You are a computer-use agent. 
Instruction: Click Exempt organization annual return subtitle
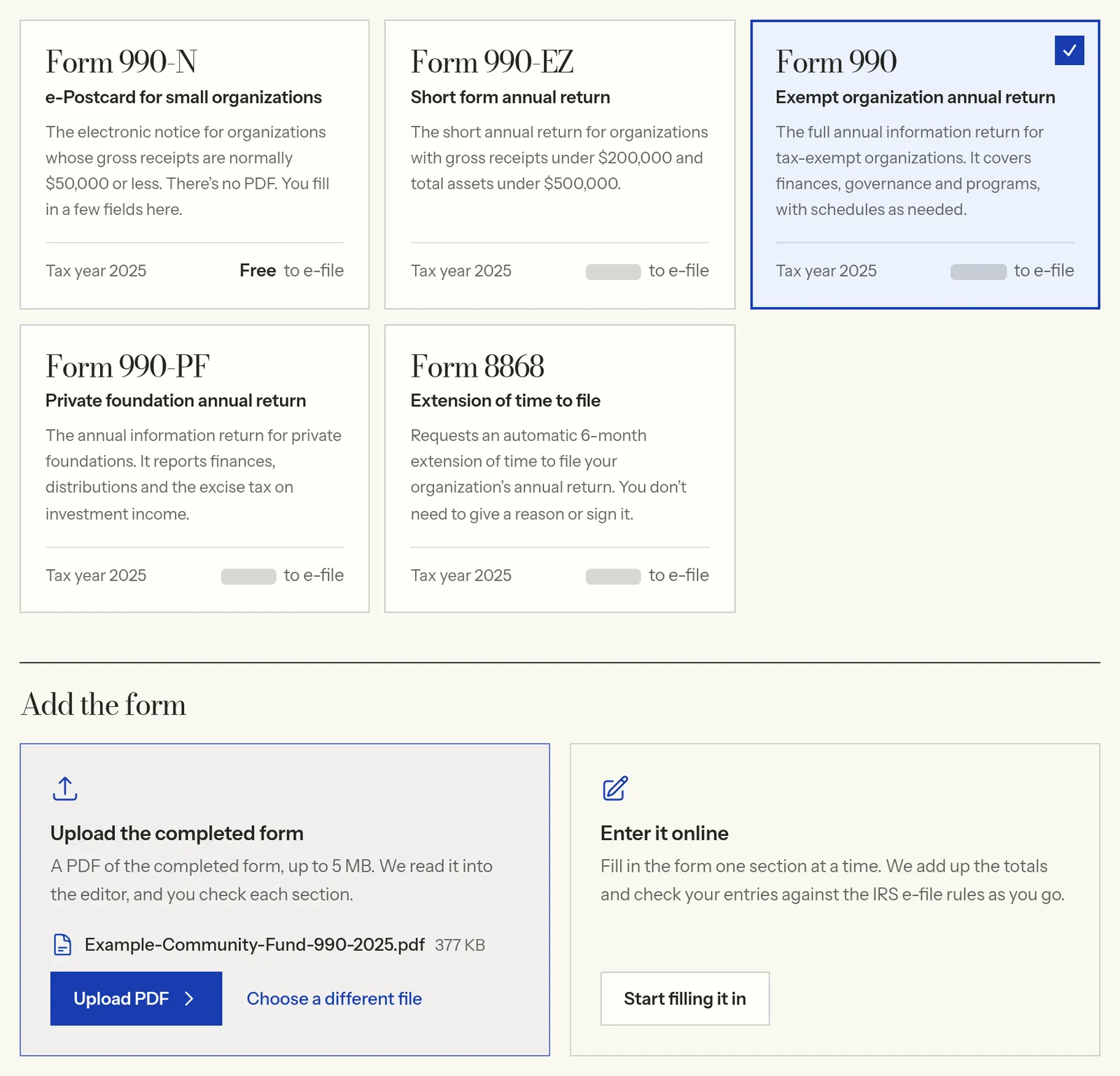[x=916, y=97]
